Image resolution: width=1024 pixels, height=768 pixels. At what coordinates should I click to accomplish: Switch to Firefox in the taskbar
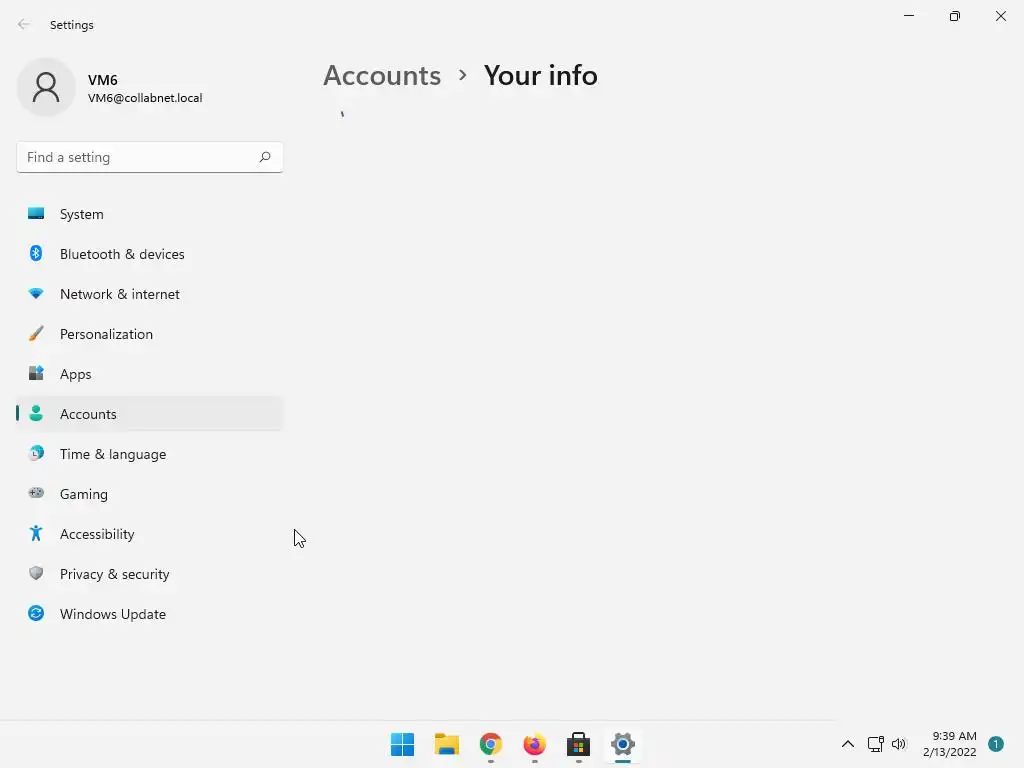pos(534,744)
